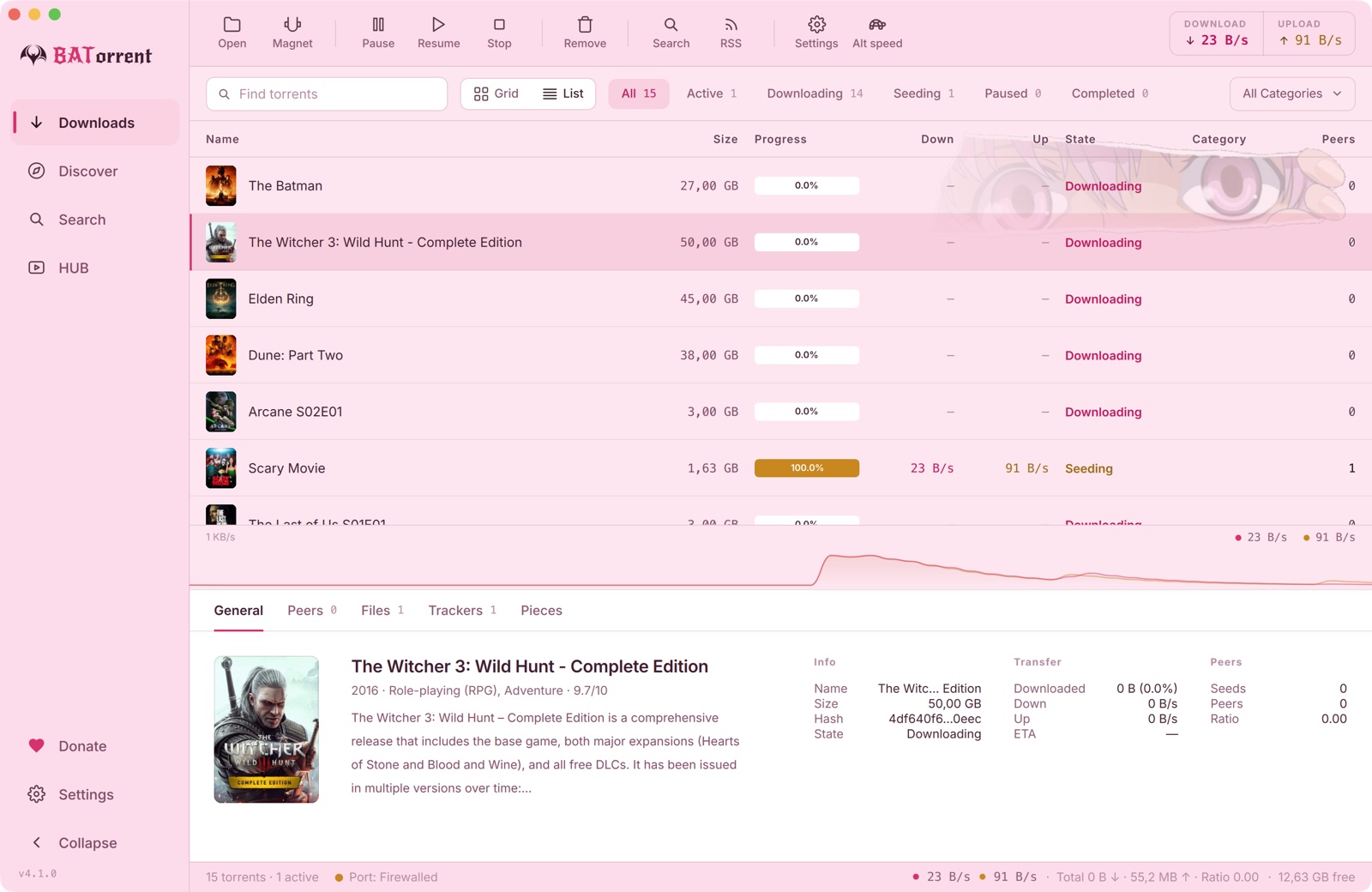The height and width of the screenshot is (892, 1372).
Task: Filter by Completed torrents
Action: [1110, 93]
